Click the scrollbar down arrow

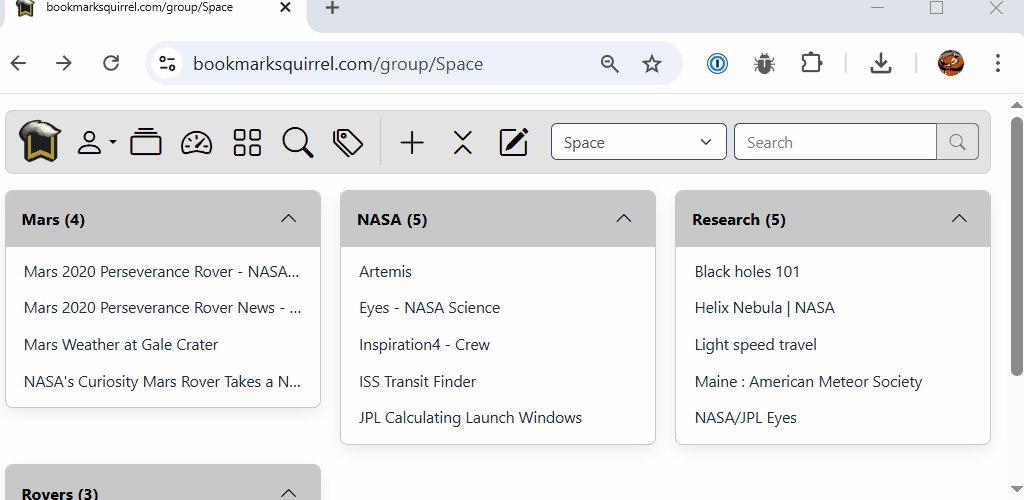click(x=1017, y=488)
